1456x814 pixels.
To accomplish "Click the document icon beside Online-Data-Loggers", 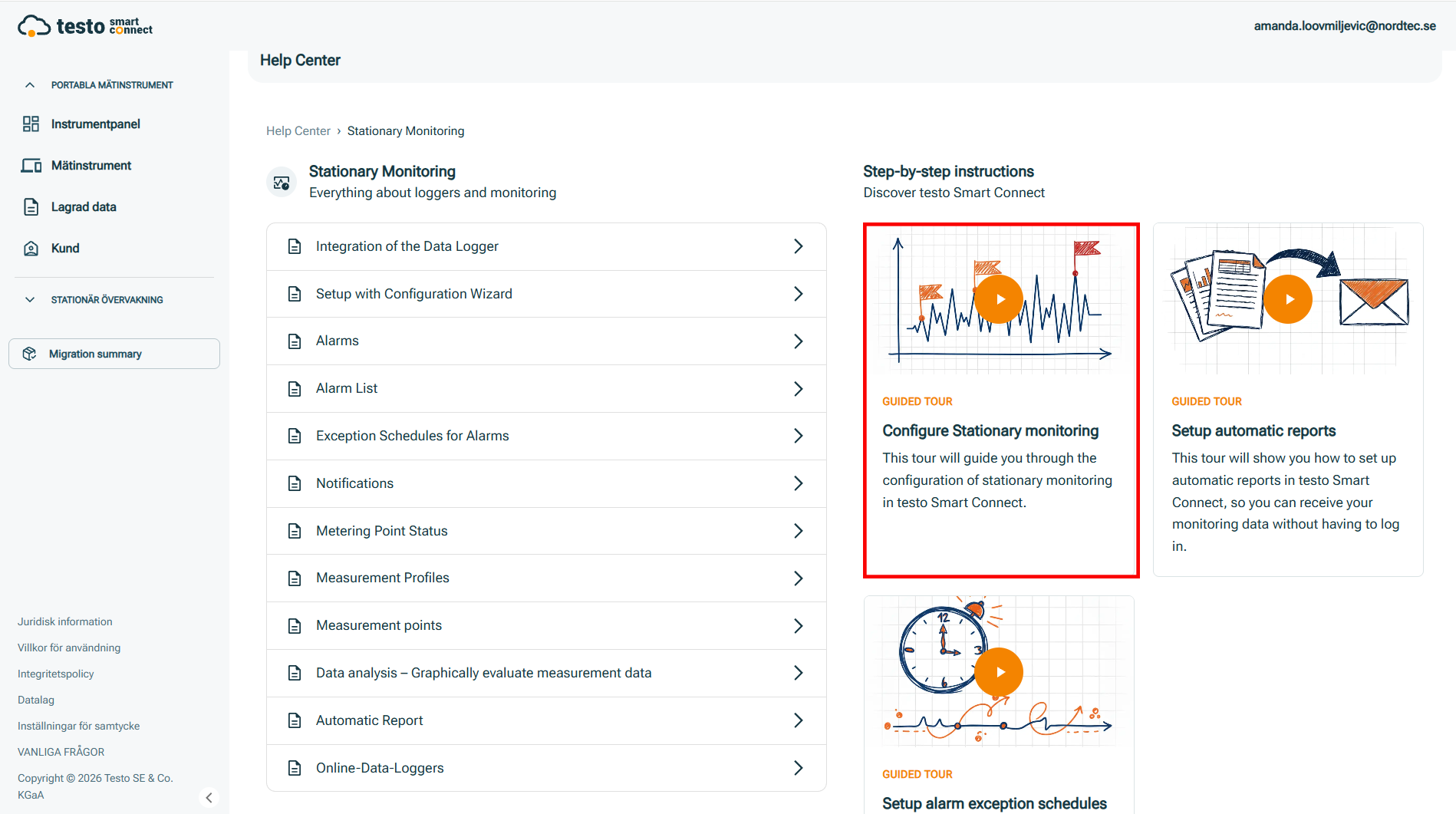I will 294,768.
